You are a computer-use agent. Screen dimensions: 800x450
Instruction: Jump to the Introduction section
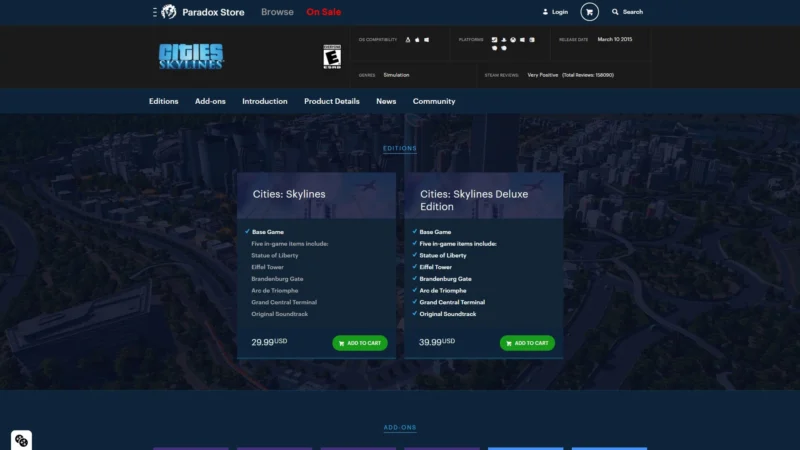pos(265,101)
